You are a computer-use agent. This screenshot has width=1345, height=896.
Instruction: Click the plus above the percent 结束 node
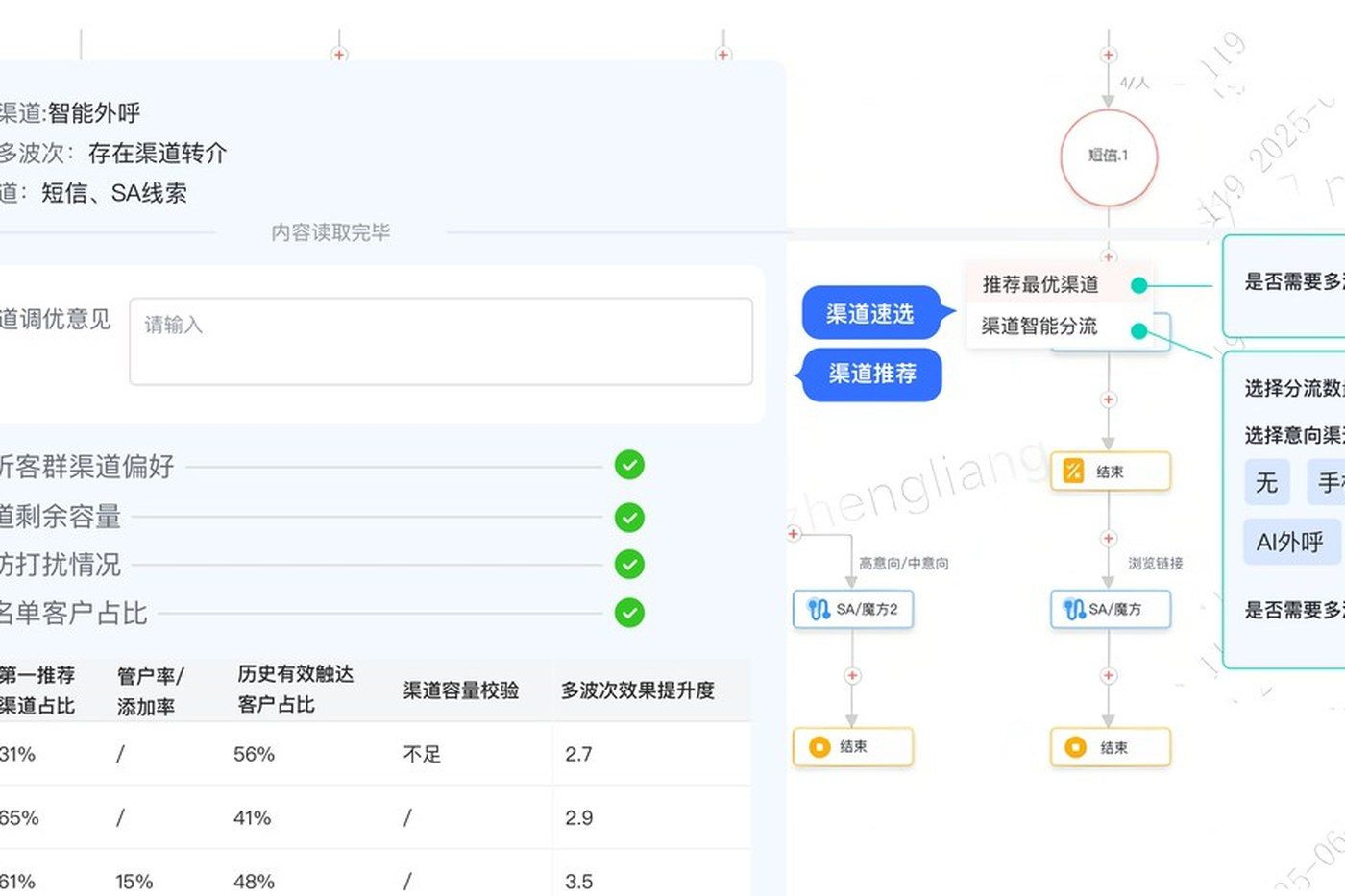(x=1109, y=400)
